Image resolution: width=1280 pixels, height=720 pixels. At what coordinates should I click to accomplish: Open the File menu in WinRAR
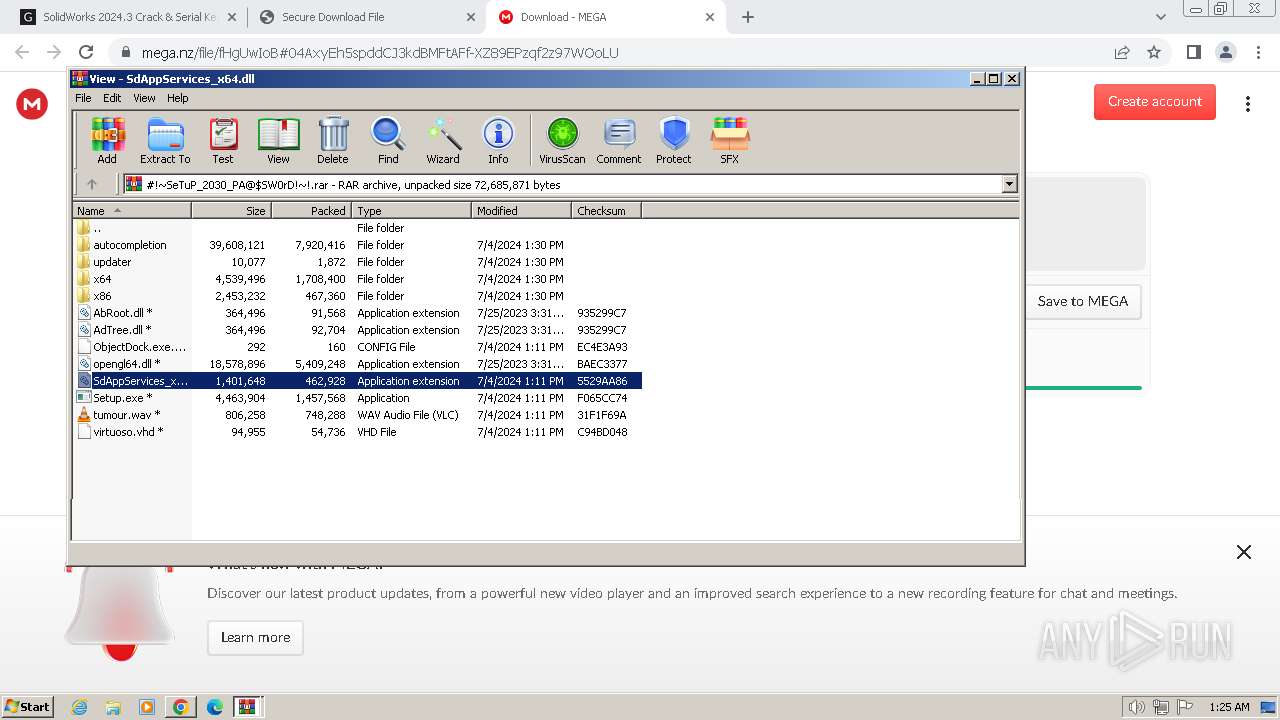[x=83, y=98]
